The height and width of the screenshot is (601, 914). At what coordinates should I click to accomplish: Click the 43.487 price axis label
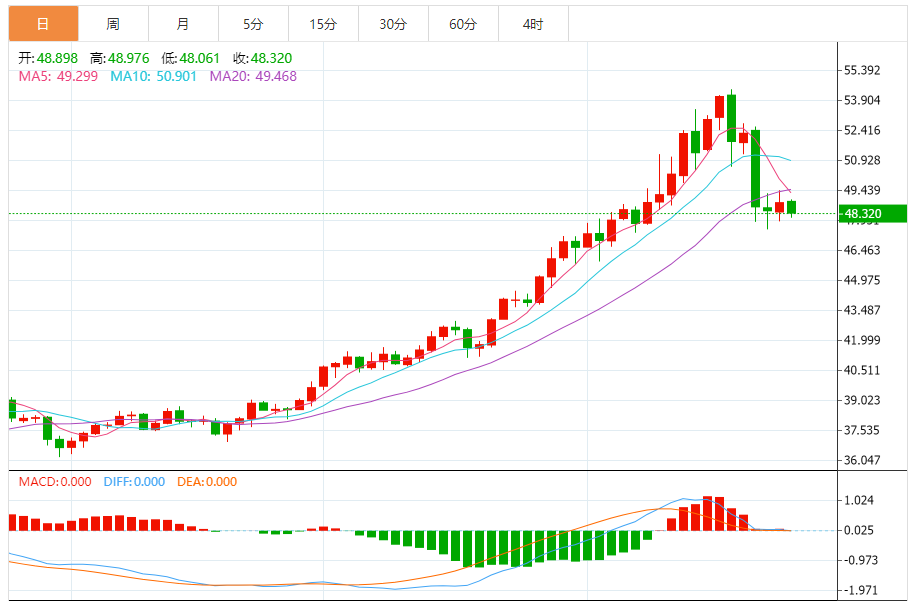(862, 310)
